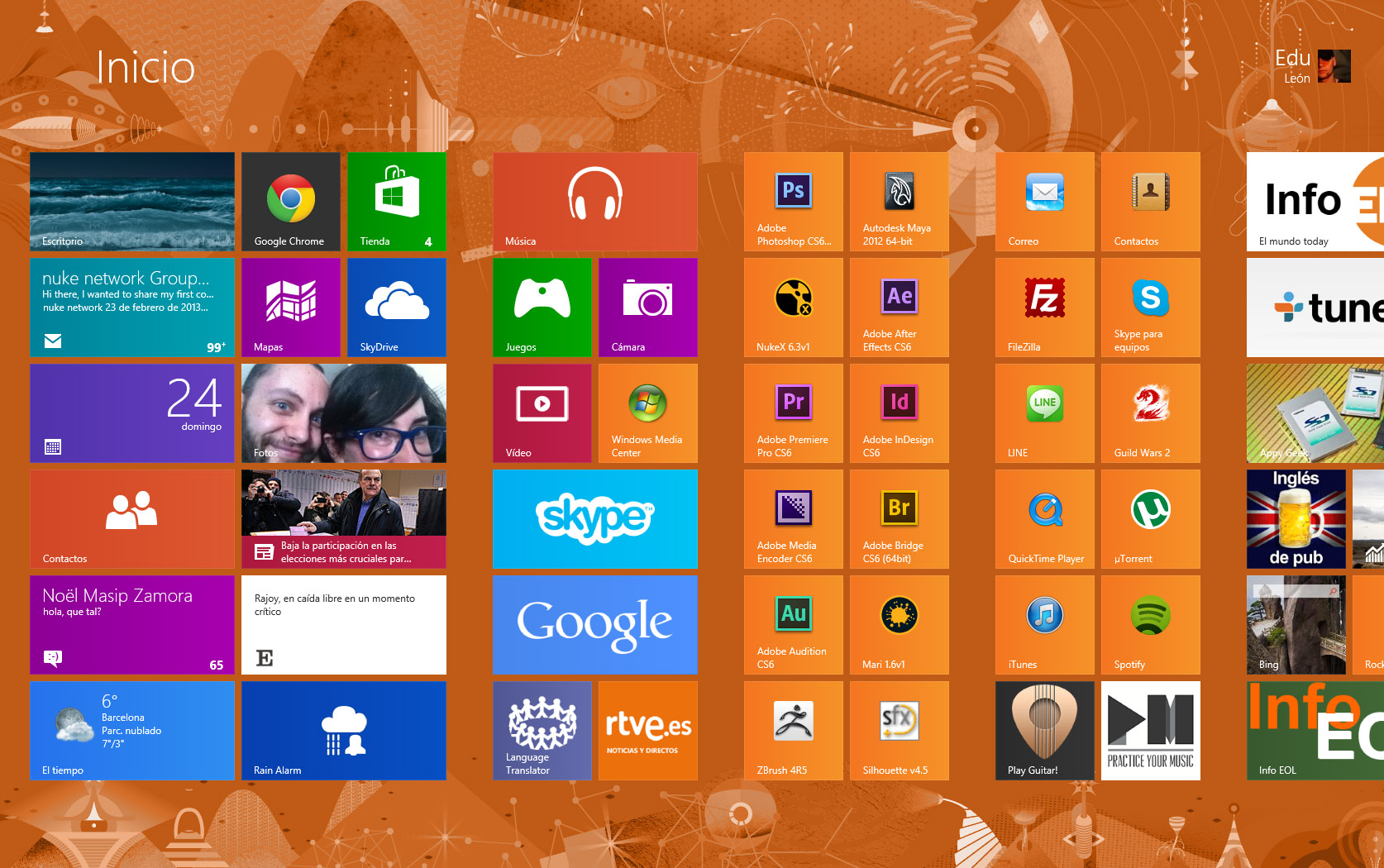Image resolution: width=1384 pixels, height=868 pixels.
Task: Open NukeX 6.3v1
Action: pyautogui.click(x=793, y=308)
